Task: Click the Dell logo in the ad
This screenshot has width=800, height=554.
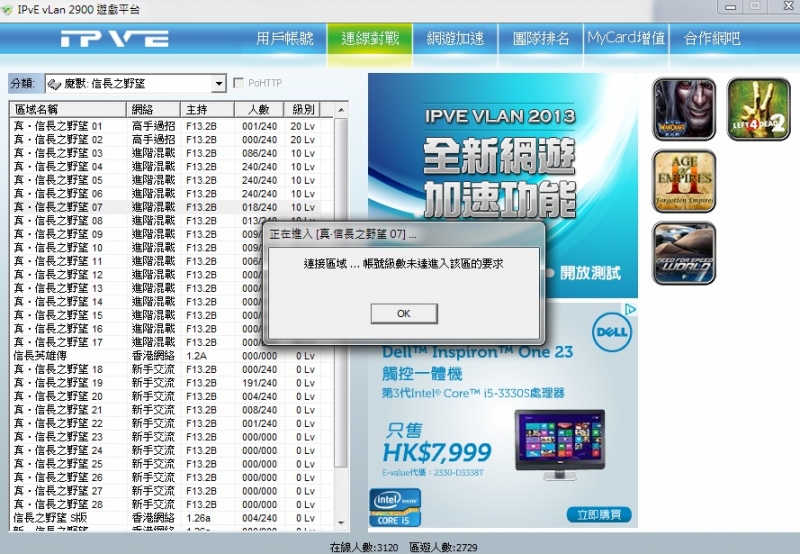Action: click(612, 333)
